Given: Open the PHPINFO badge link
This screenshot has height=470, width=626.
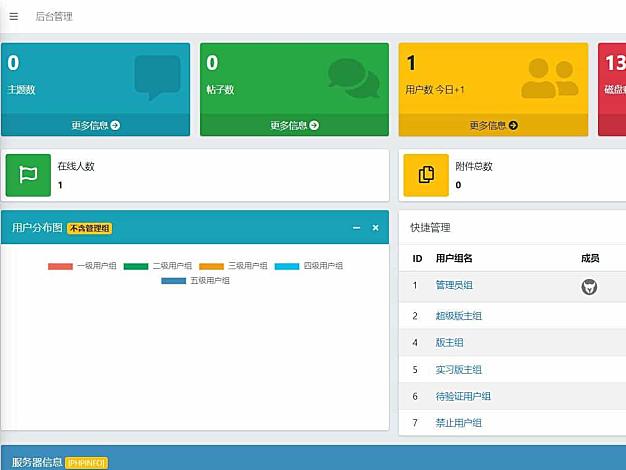Looking at the screenshot, I should click(x=86, y=463).
